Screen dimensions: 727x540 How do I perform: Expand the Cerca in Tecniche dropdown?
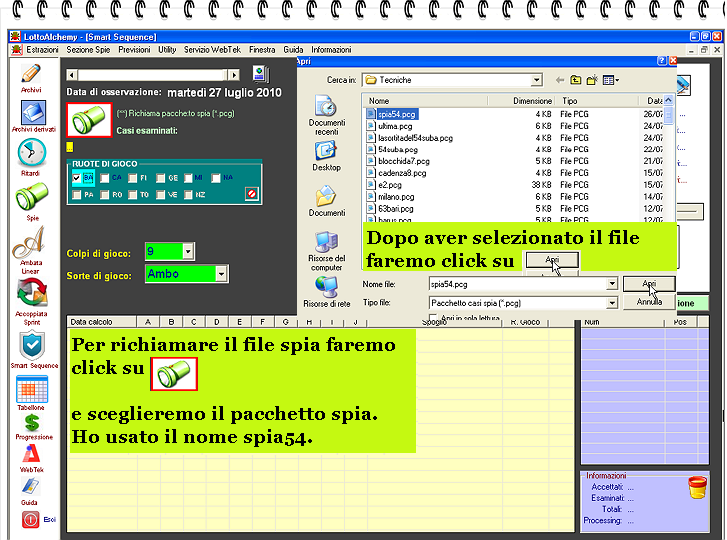click(x=536, y=80)
